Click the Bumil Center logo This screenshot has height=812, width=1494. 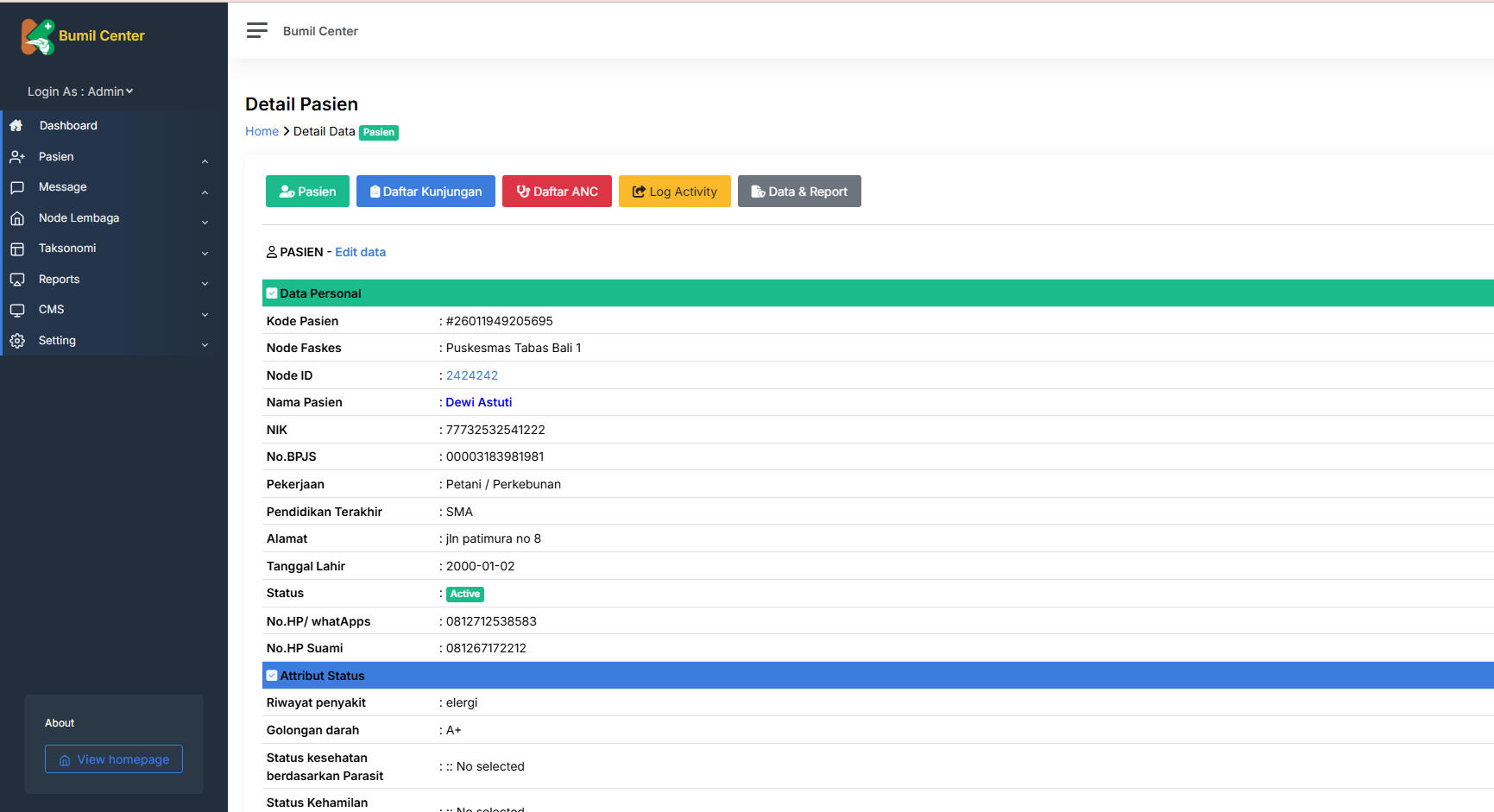[81, 36]
